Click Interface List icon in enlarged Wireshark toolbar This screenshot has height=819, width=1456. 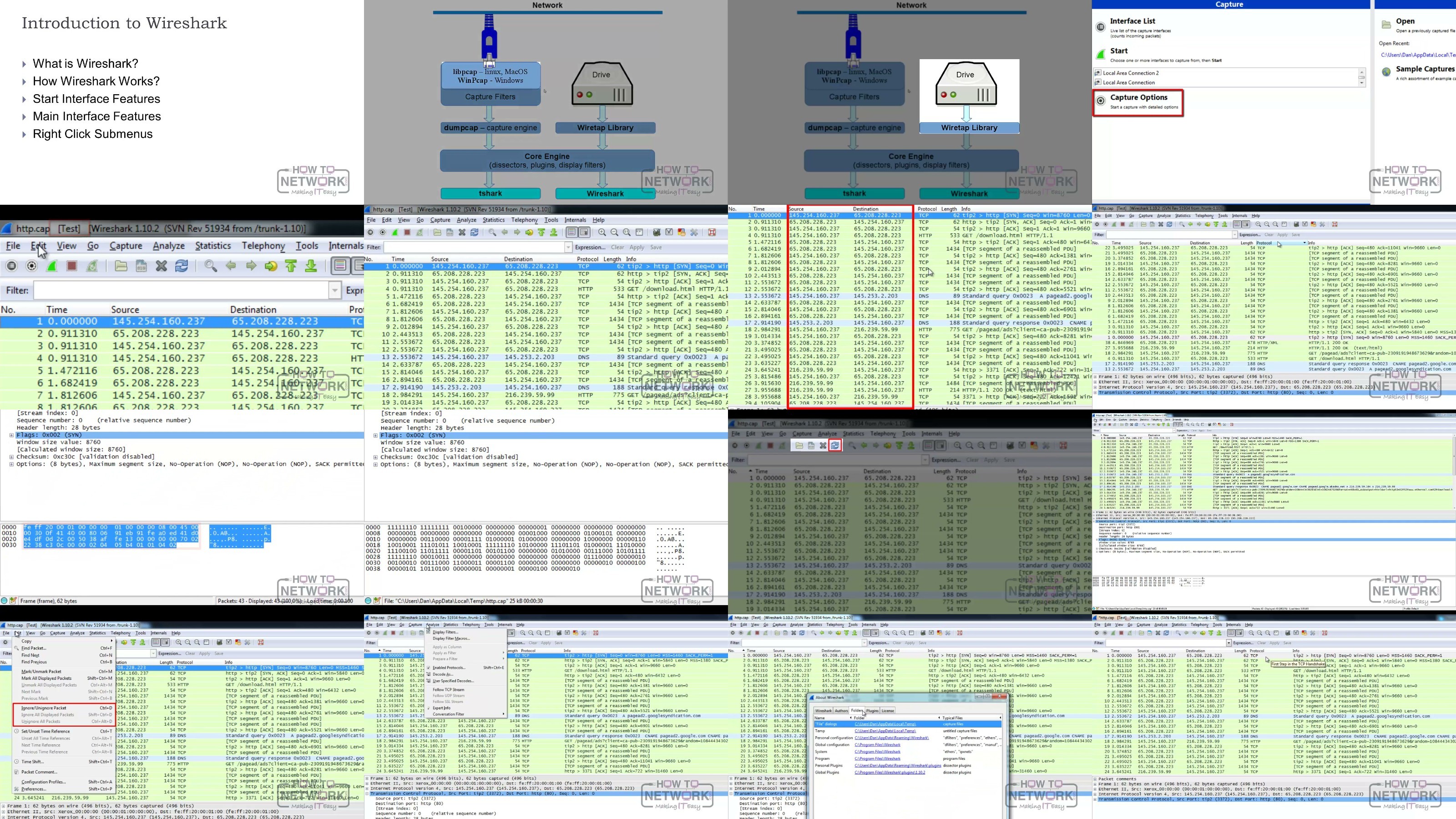click(x=11, y=266)
